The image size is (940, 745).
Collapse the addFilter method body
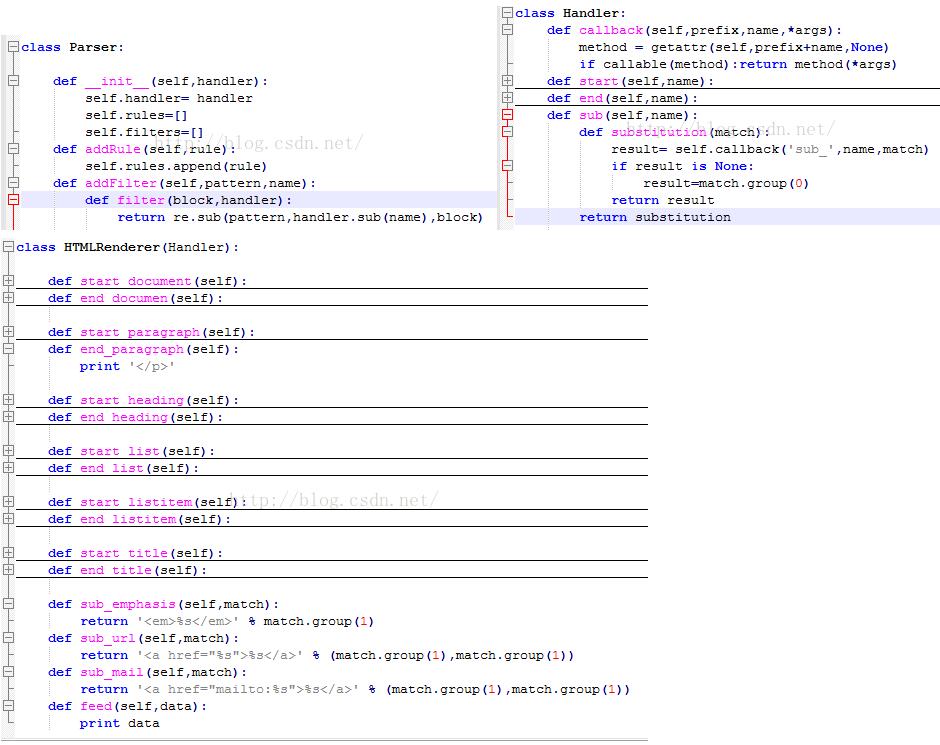point(13,183)
